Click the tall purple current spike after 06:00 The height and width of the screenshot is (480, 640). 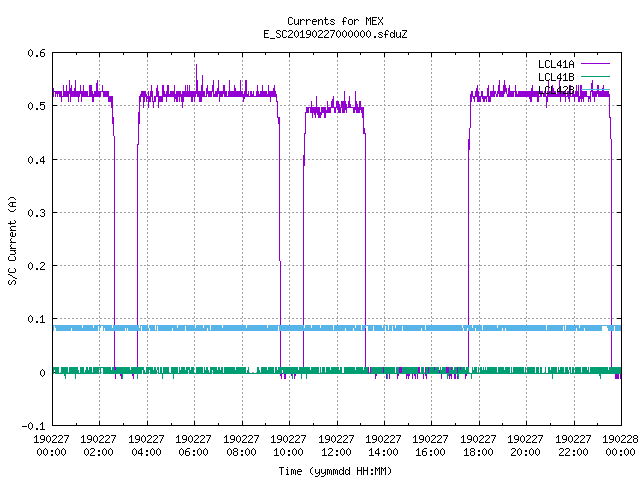tap(196, 78)
